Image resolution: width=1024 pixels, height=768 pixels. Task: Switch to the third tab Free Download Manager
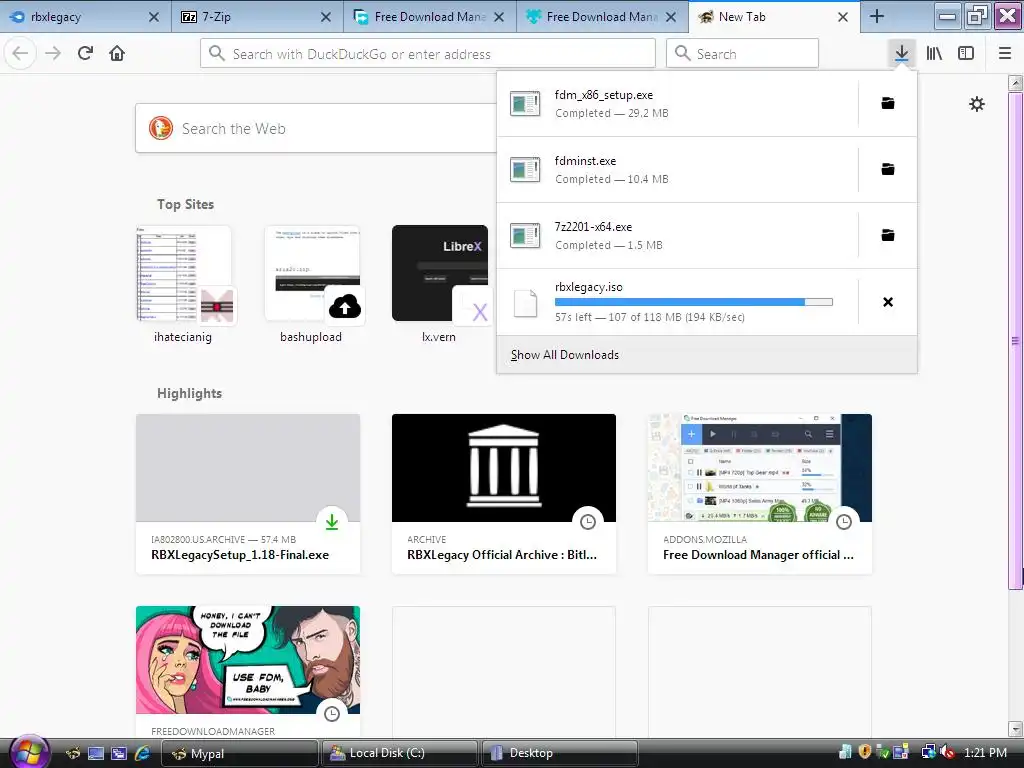tap(430, 16)
